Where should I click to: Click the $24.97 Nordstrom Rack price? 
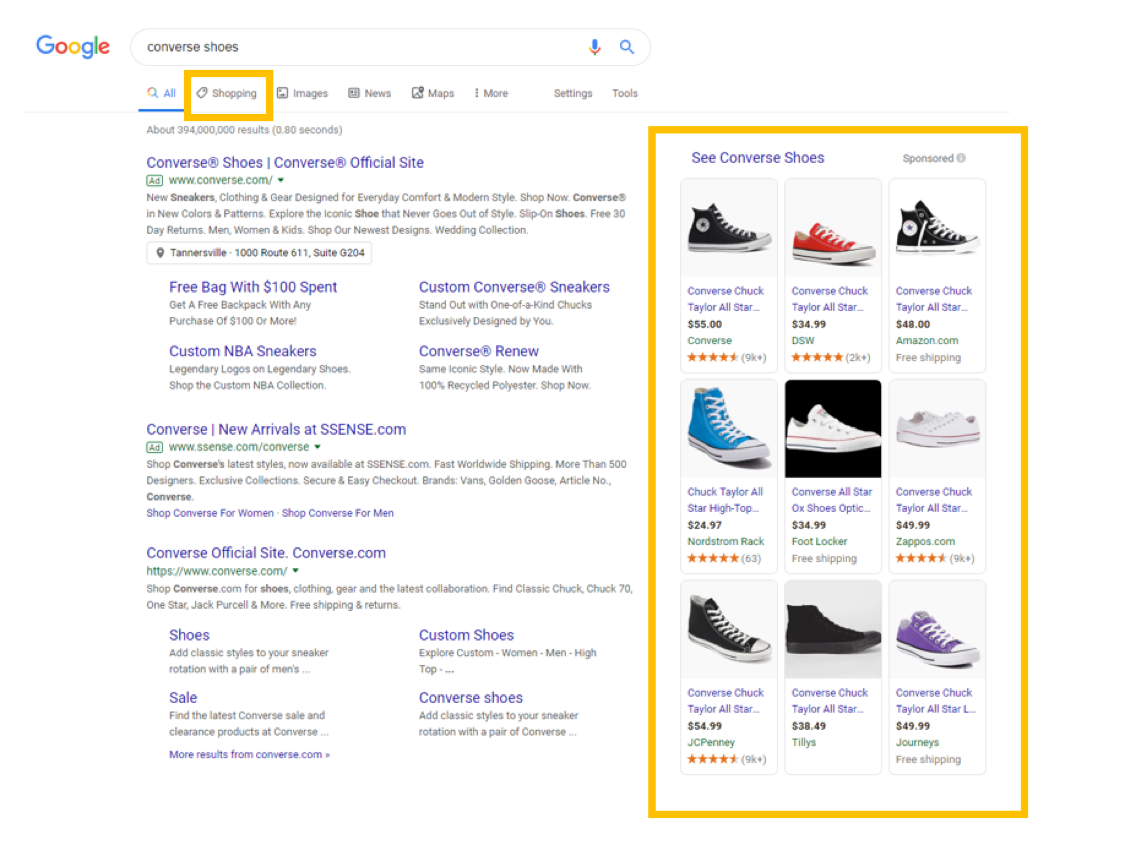coord(705,525)
